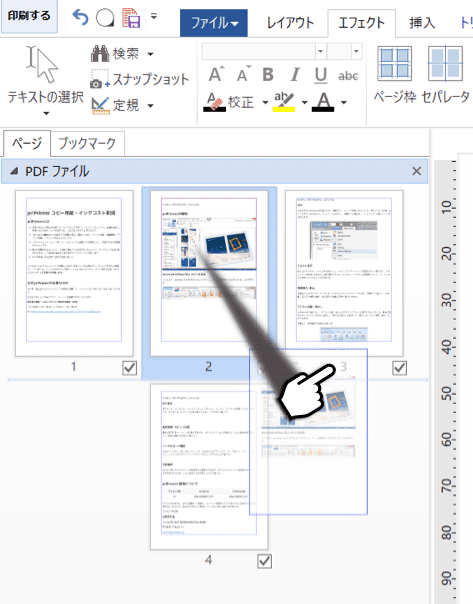Select page 2 thumbnail

pos(209,273)
